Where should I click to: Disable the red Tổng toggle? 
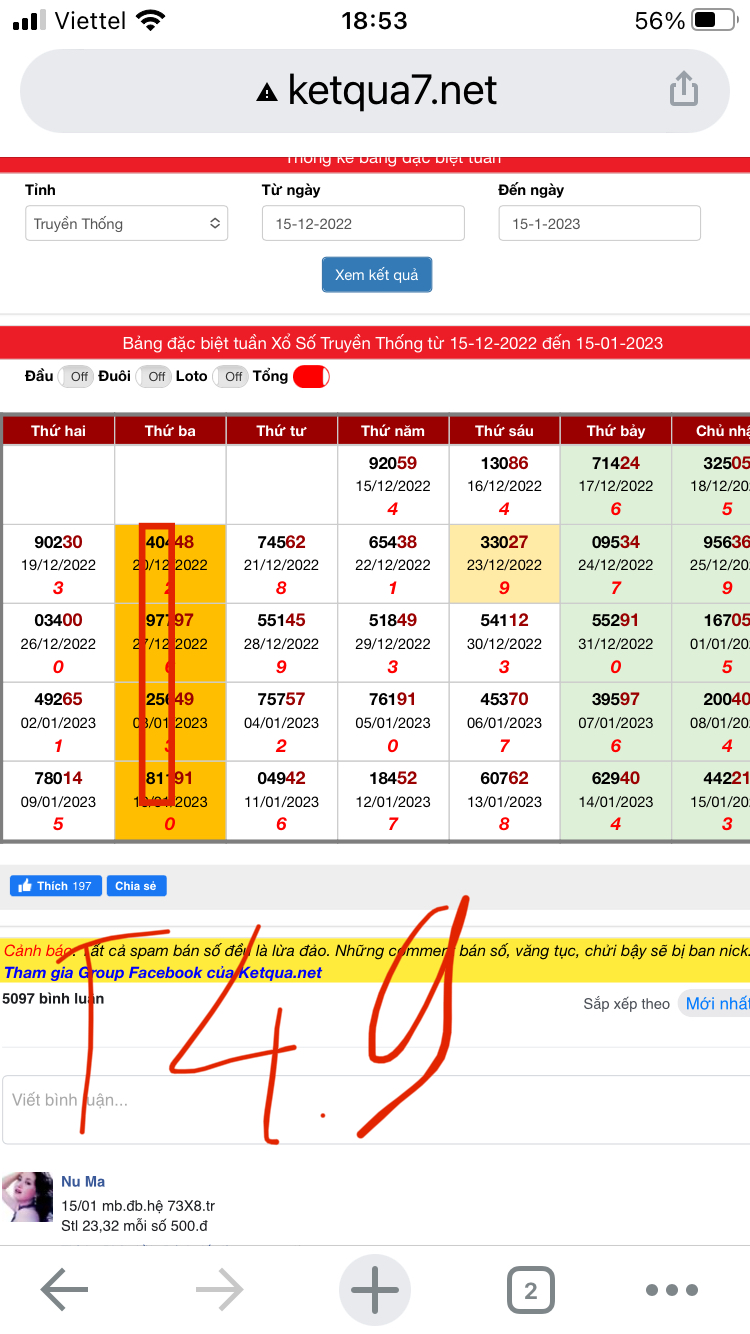[x=311, y=377]
